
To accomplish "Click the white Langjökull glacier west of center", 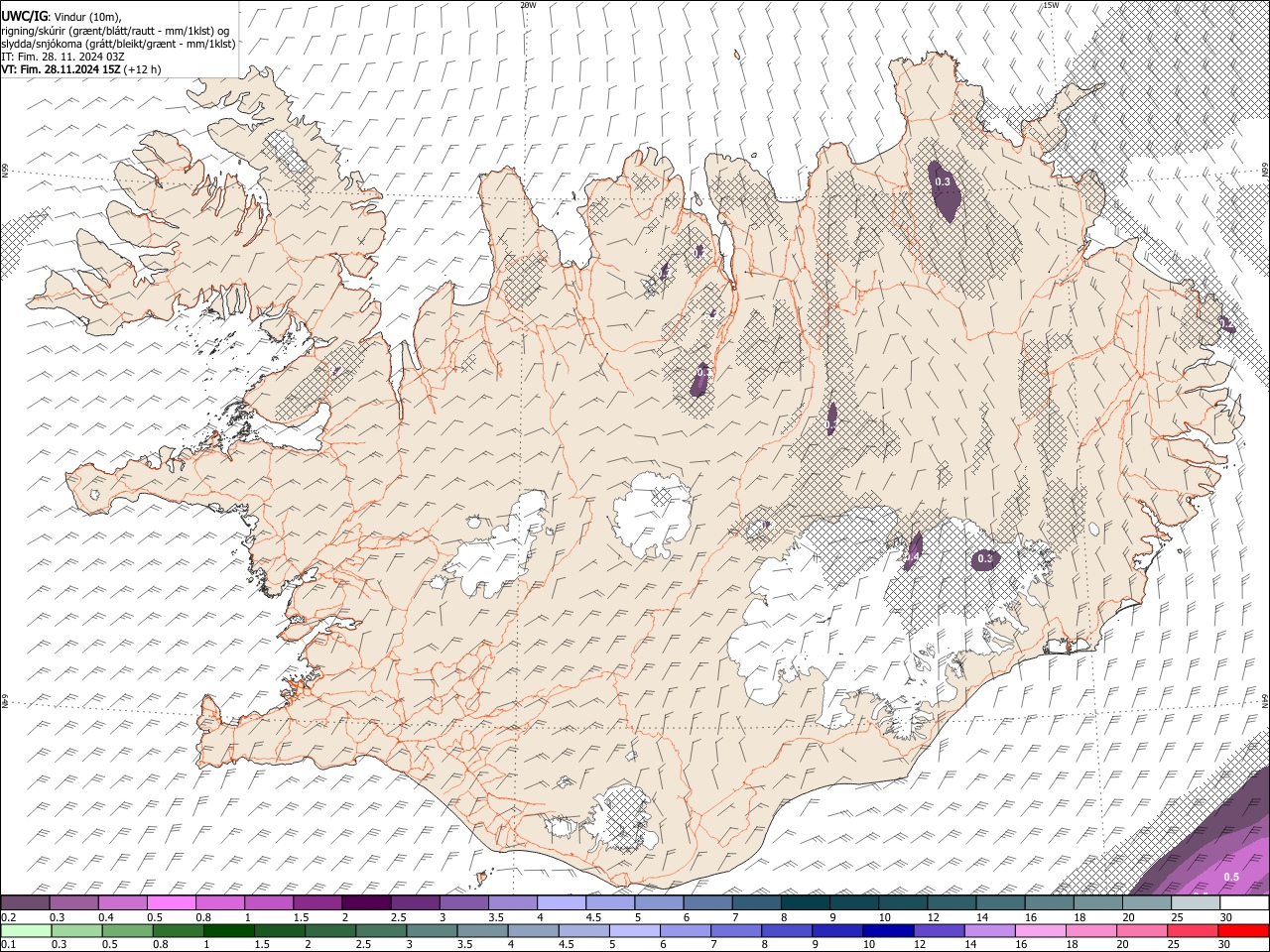I will 499,543.
